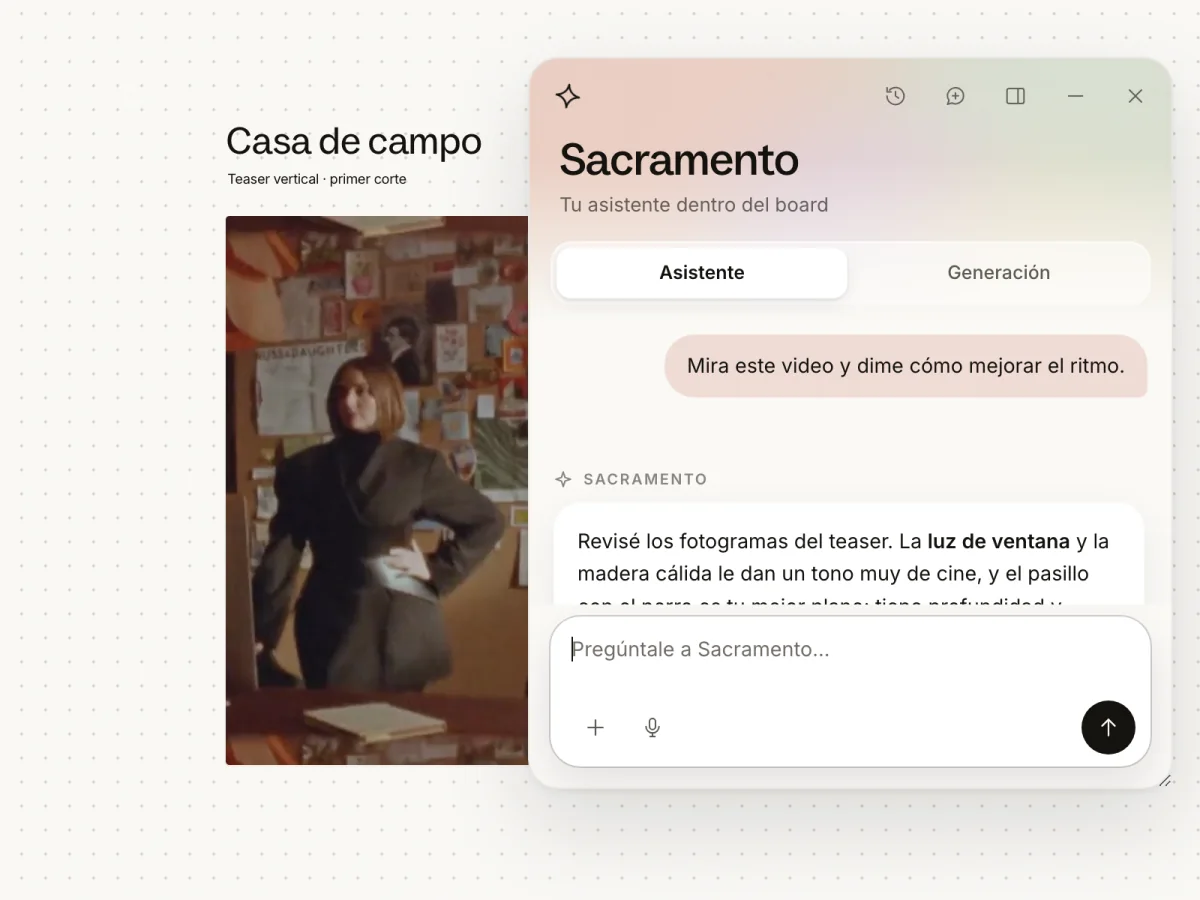Screen dimensions: 1200x900
Task: Click the SACRAMENTO response label
Action: point(645,479)
